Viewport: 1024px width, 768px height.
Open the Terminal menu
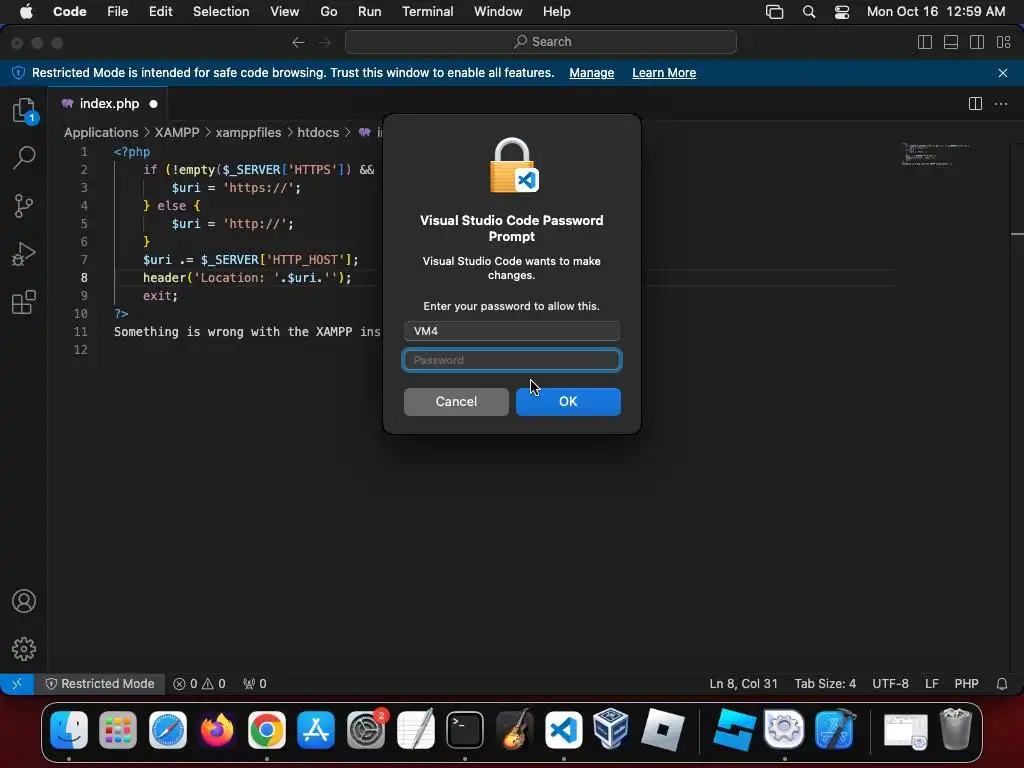(427, 12)
